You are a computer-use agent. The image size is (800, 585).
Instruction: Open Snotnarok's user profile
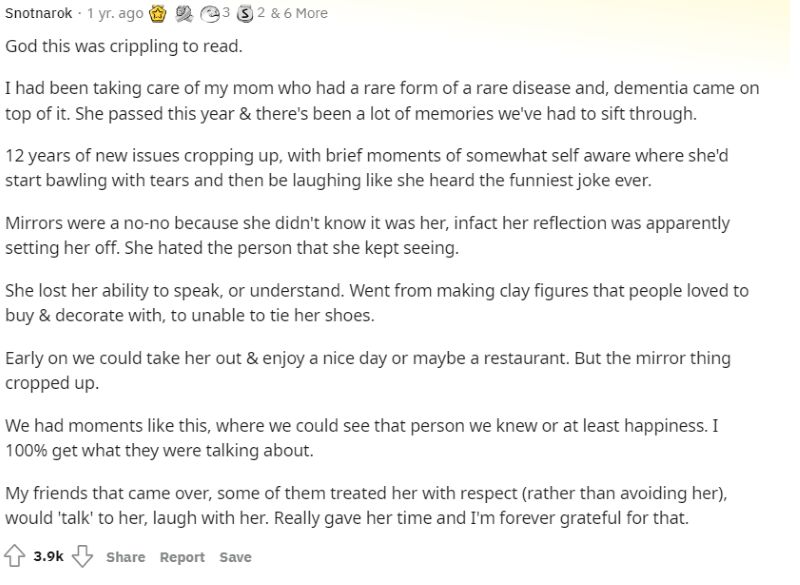(38, 13)
